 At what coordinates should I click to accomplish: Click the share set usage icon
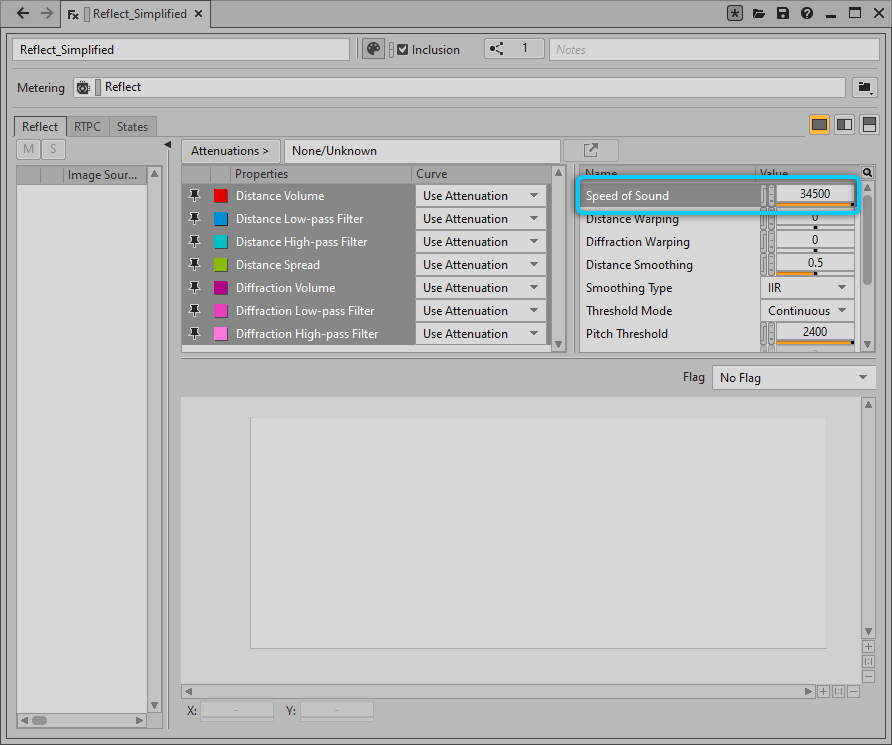497,49
